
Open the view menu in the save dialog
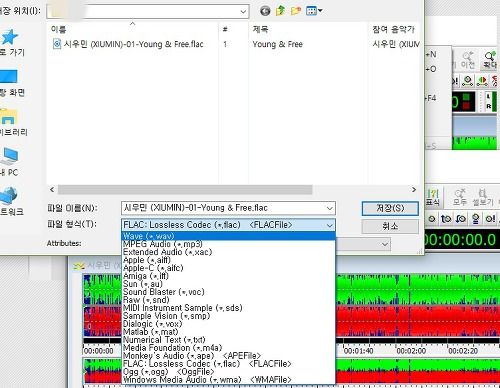click(314, 11)
